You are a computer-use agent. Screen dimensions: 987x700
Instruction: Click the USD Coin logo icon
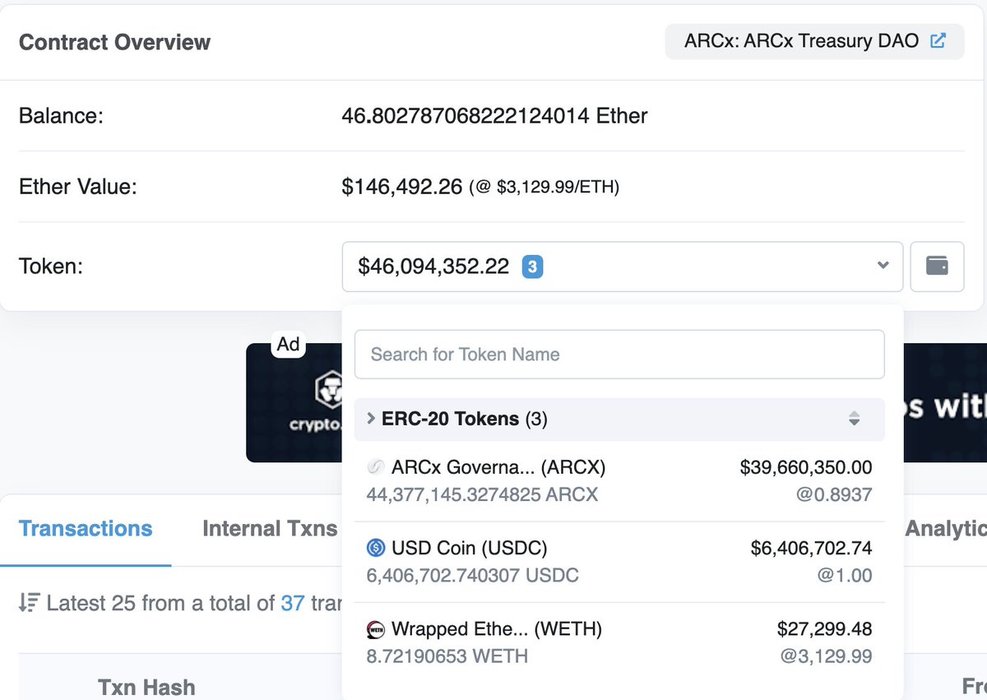click(376, 548)
